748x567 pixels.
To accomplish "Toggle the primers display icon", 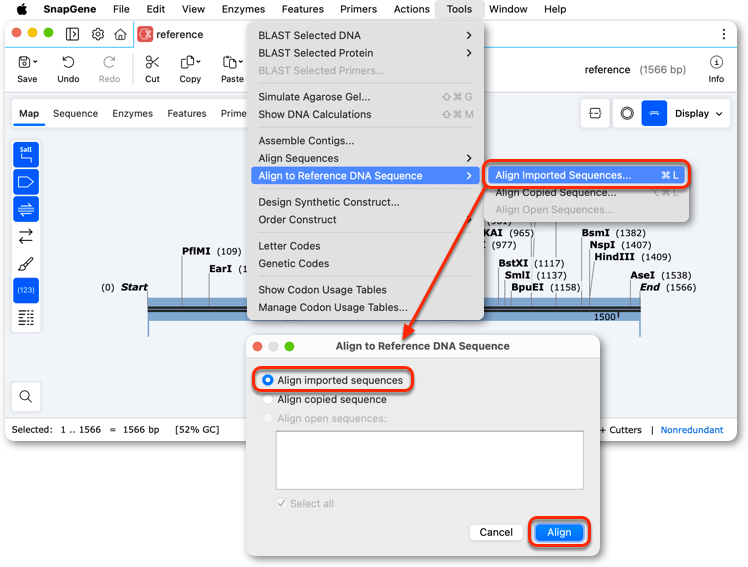I will click(x=26, y=209).
